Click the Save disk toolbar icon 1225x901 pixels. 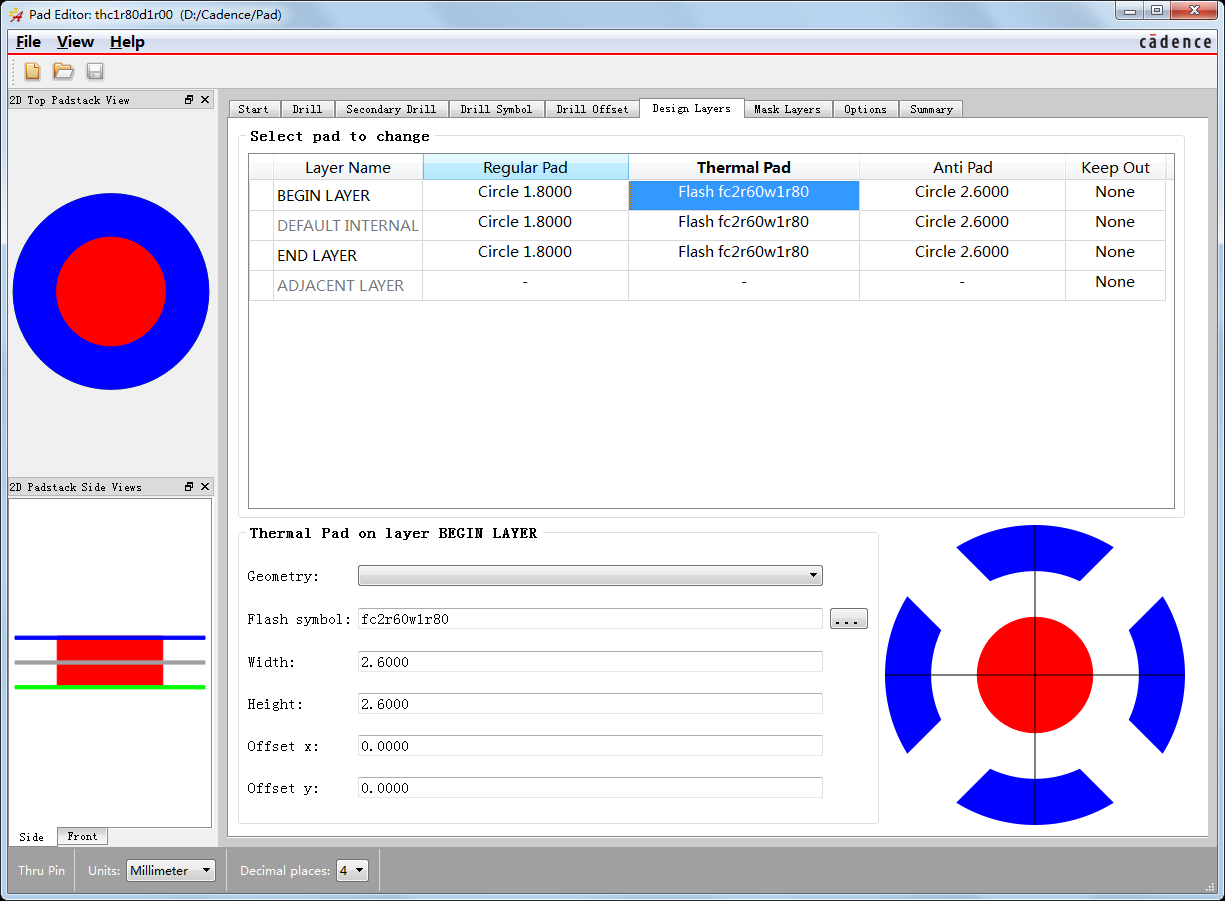point(95,71)
